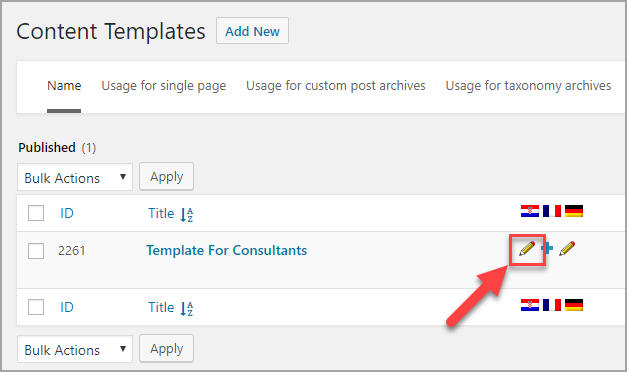Click the French flag in header row

[552, 211]
